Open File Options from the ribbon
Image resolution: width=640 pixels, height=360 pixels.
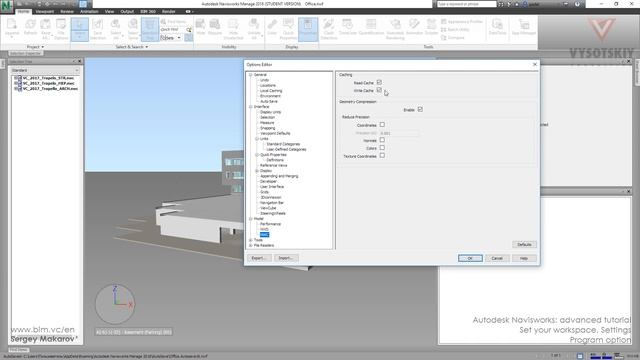point(61,29)
